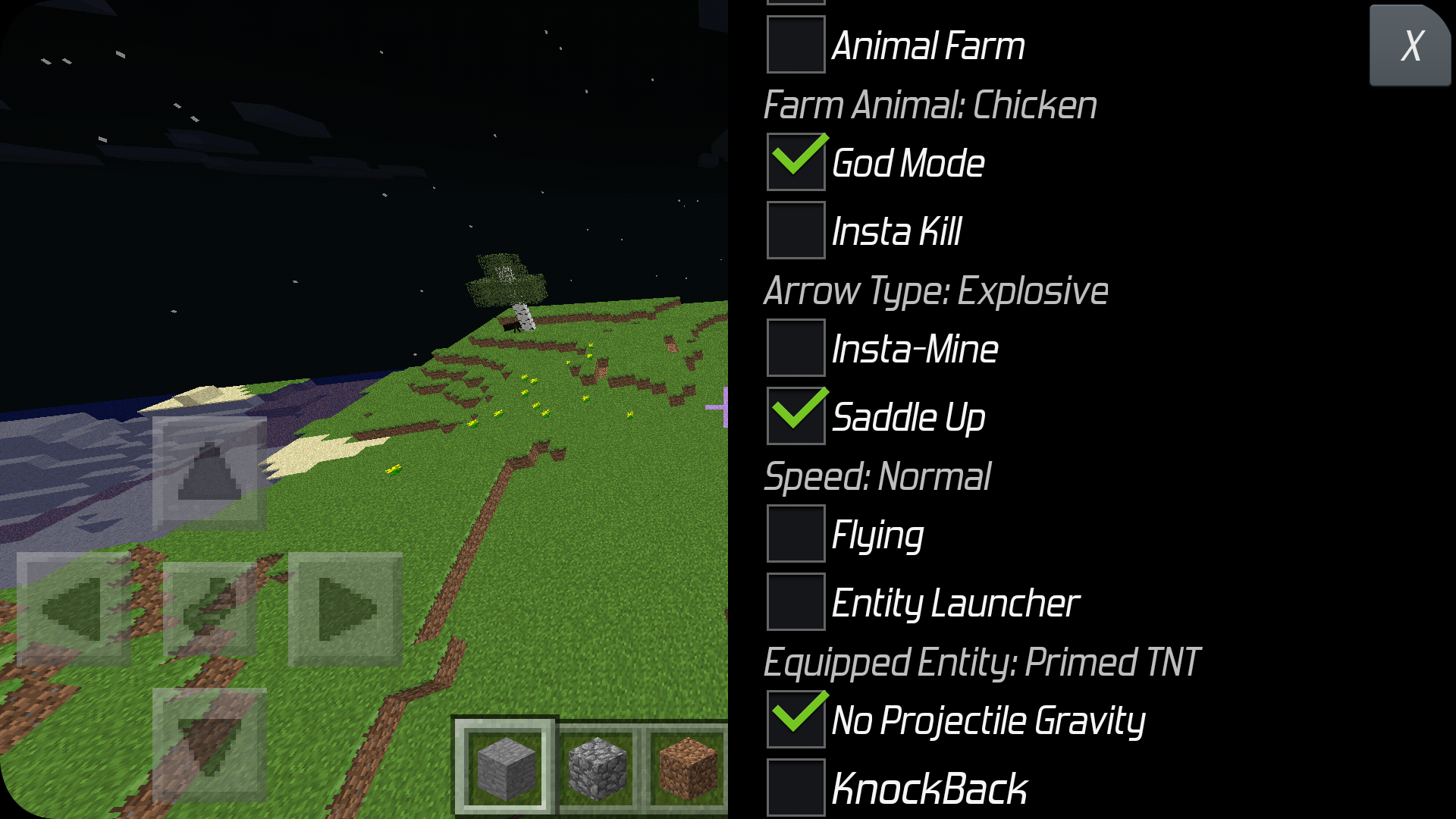The width and height of the screenshot is (1456, 819).
Task: Disable the Saddle Up checkbox
Action: point(795,415)
